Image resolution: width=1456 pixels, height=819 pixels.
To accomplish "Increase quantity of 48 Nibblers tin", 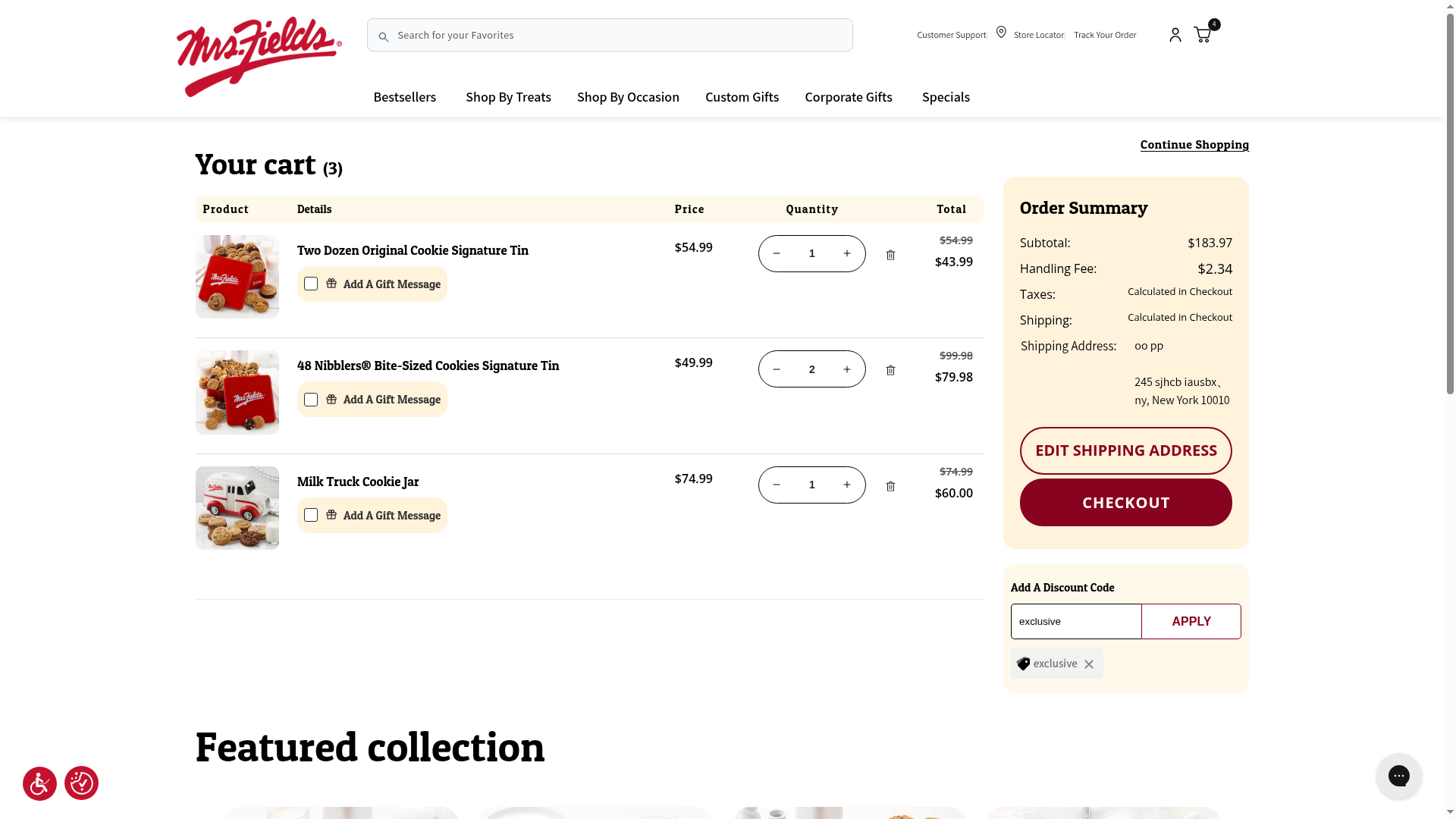I will coord(847,369).
